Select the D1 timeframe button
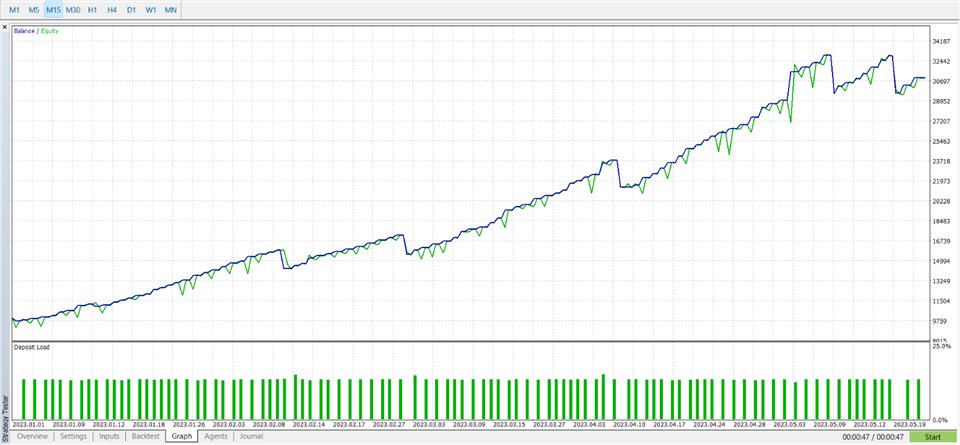Screen dimensions: 960x445 [131, 10]
